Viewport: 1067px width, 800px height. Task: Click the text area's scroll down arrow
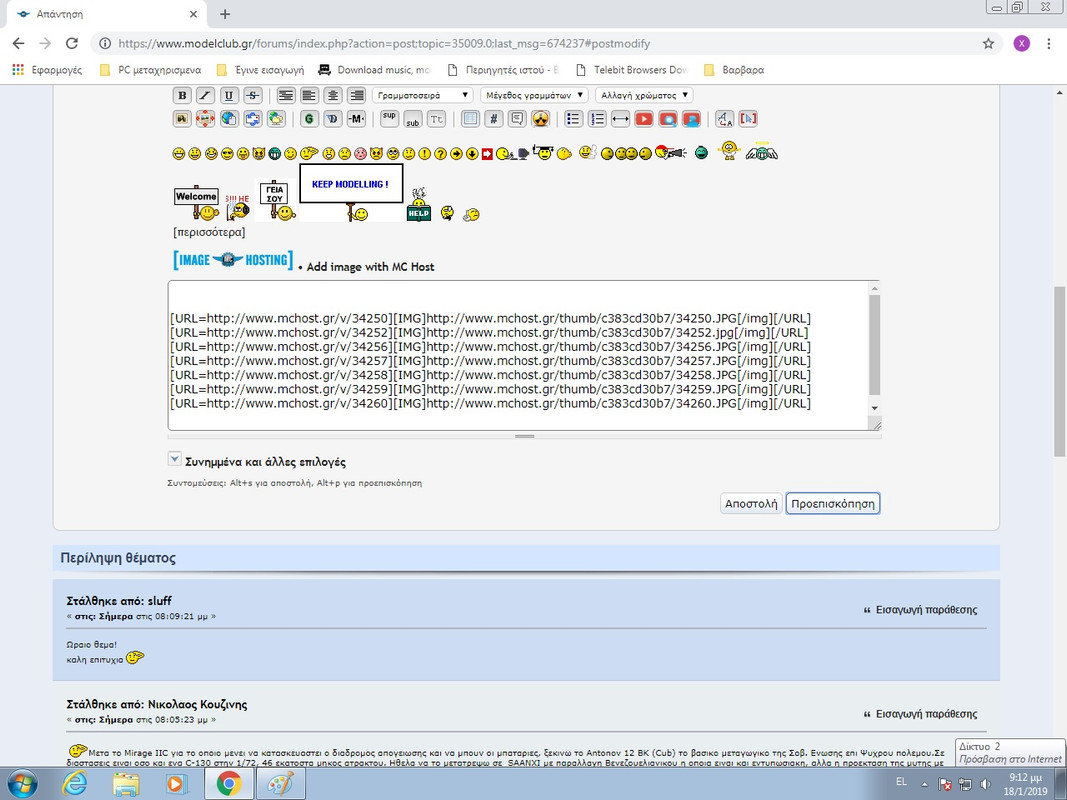(x=874, y=408)
